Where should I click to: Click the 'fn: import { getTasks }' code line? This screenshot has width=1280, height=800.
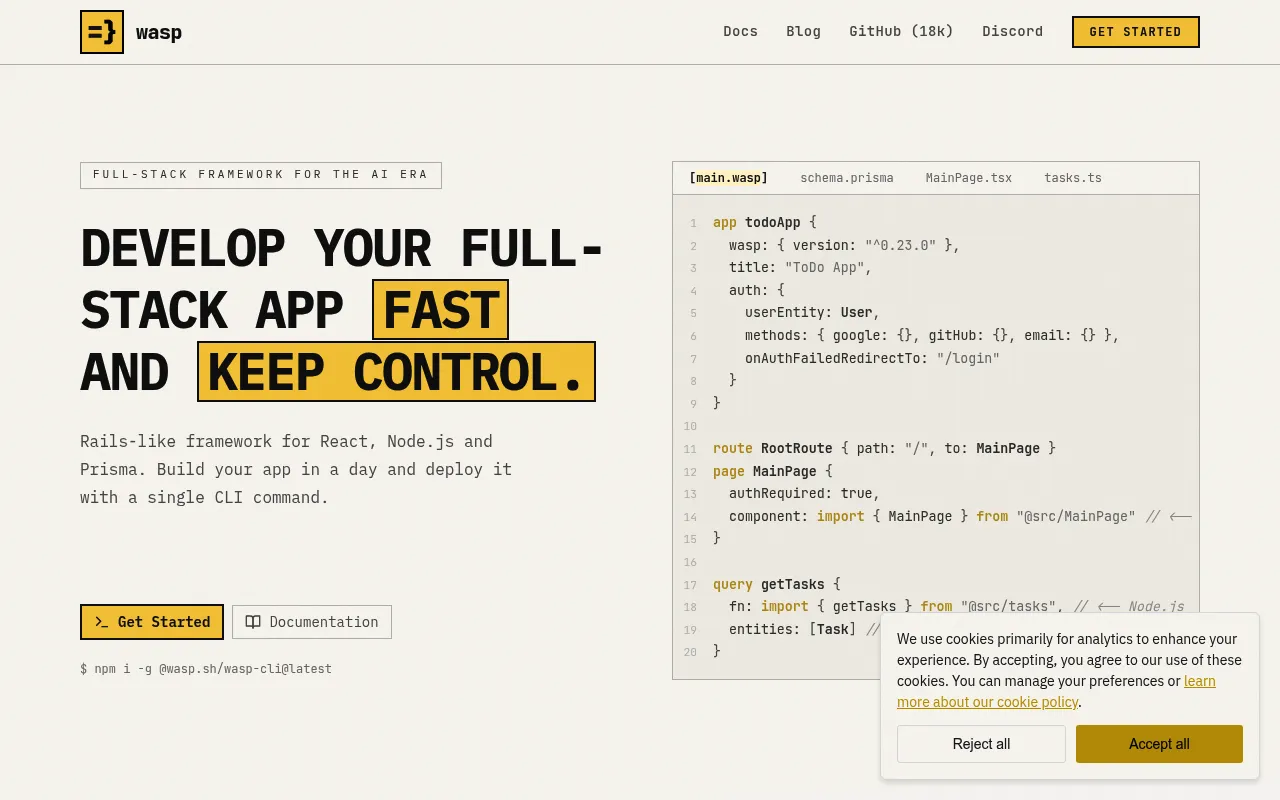956,606
